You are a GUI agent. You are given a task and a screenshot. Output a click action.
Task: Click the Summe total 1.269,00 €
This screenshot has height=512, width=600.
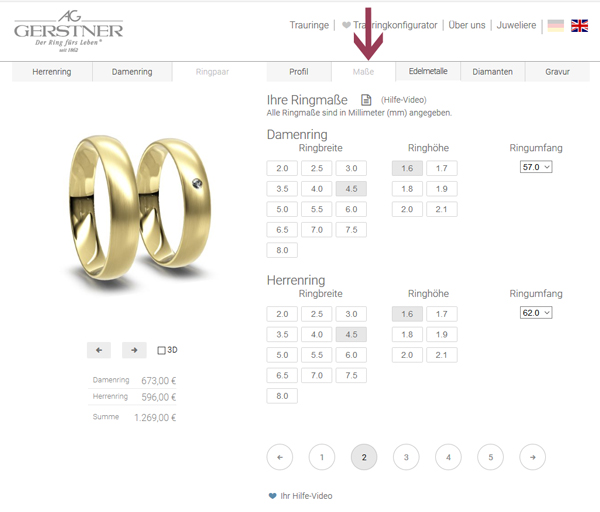155,417
